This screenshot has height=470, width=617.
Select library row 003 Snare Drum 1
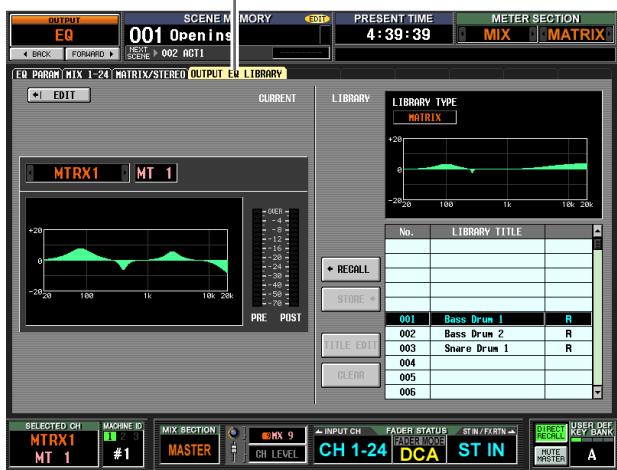pos(488,348)
